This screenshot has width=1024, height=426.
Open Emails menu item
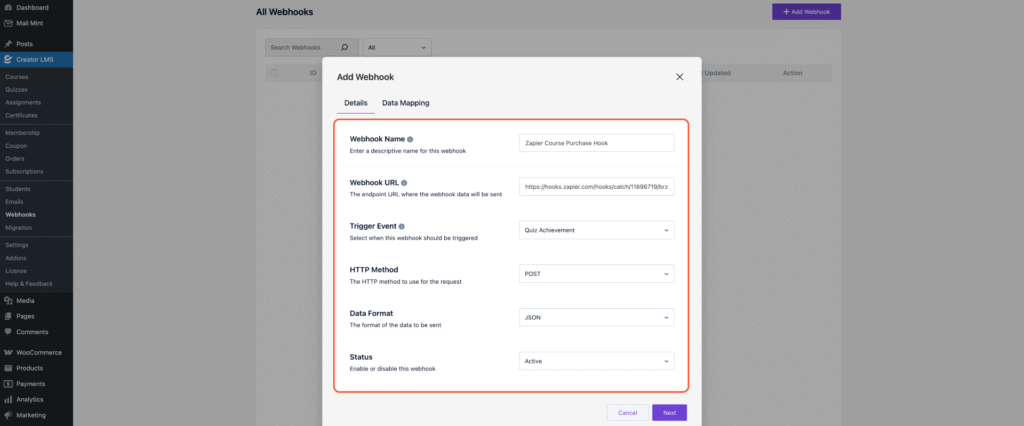click(x=14, y=202)
